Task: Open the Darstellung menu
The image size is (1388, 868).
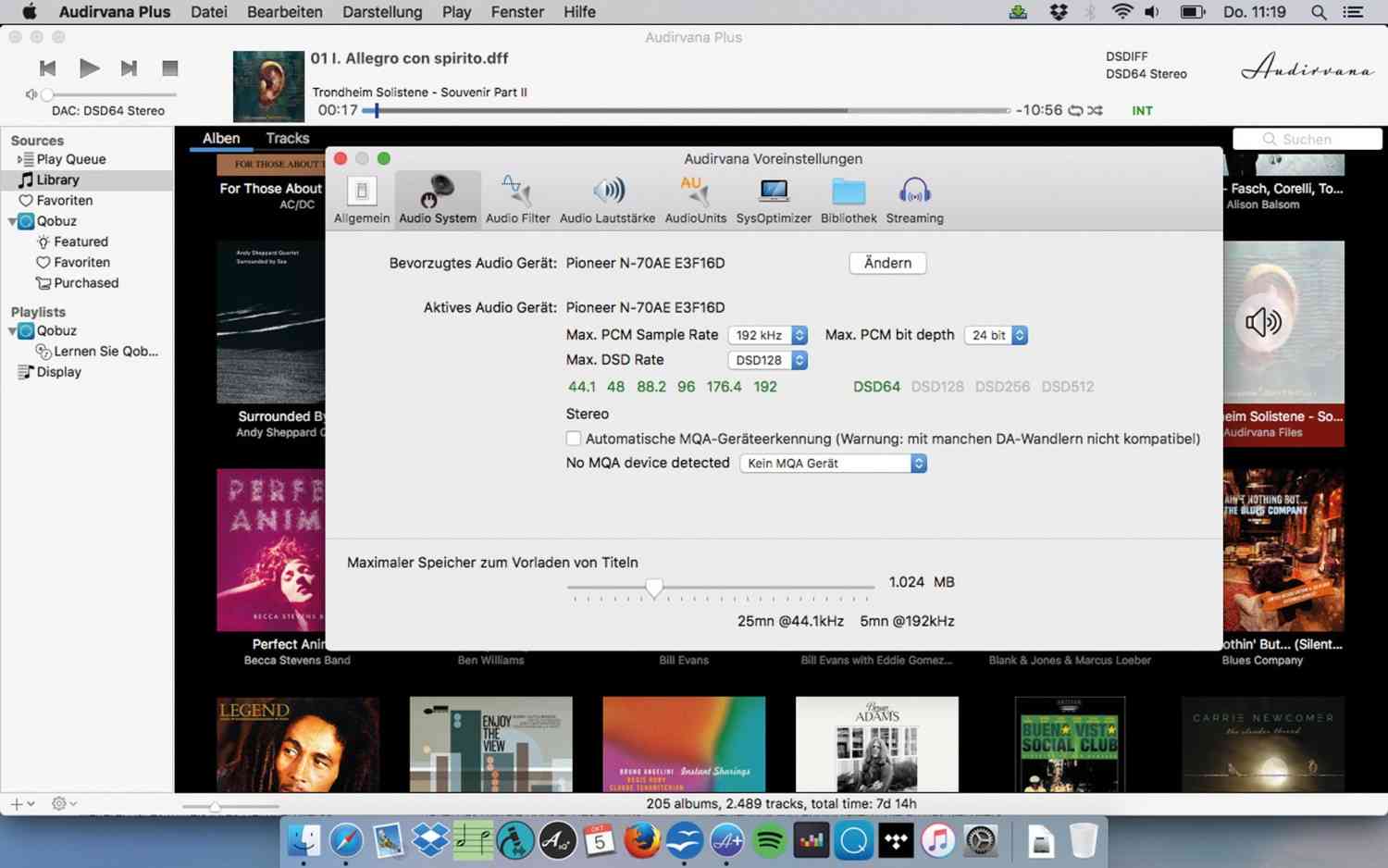Action: pos(382,12)
